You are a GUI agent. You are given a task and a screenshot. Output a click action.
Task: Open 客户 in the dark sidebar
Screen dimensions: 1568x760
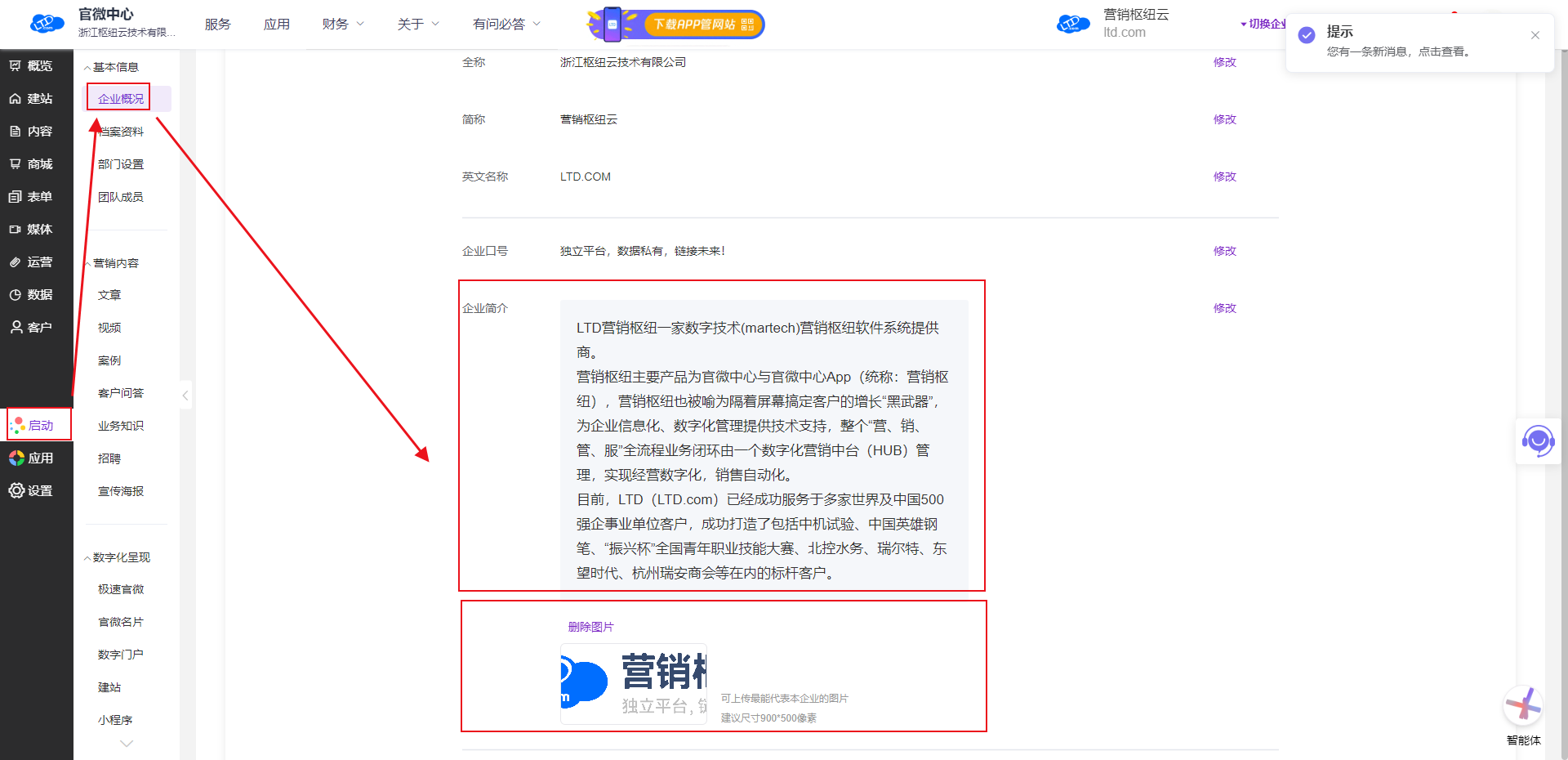click(31, 327)
